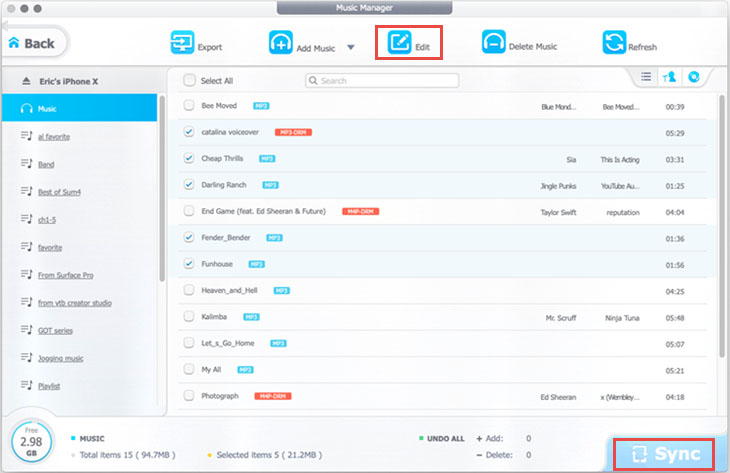
Task: Open the Band playlist
Action: pyautogui.click(x=46, y=164)
